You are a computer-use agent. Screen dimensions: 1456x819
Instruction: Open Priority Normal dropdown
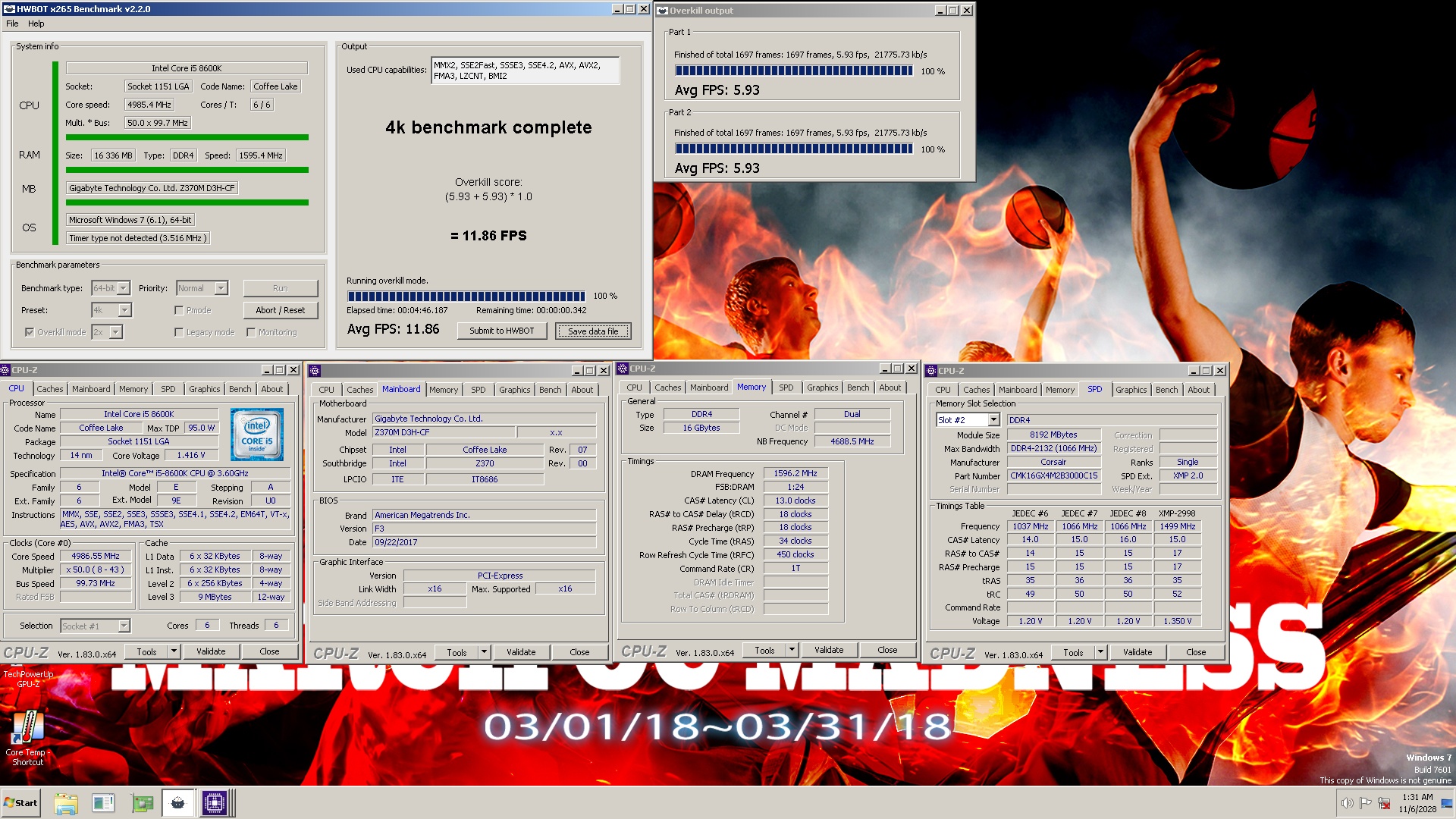pyautogui.click(x=221, y=288)
